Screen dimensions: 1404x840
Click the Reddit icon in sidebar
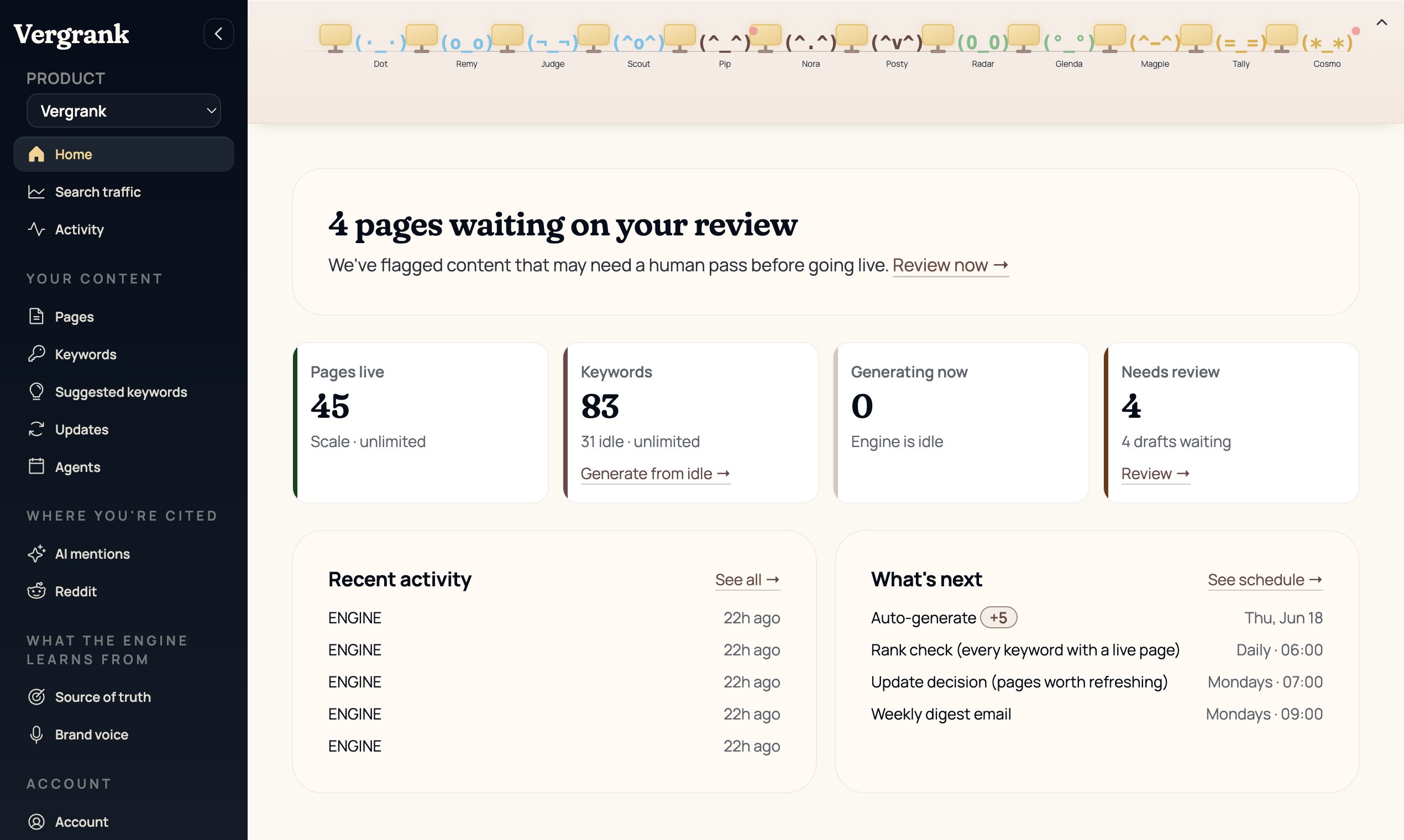pos(36,591)
